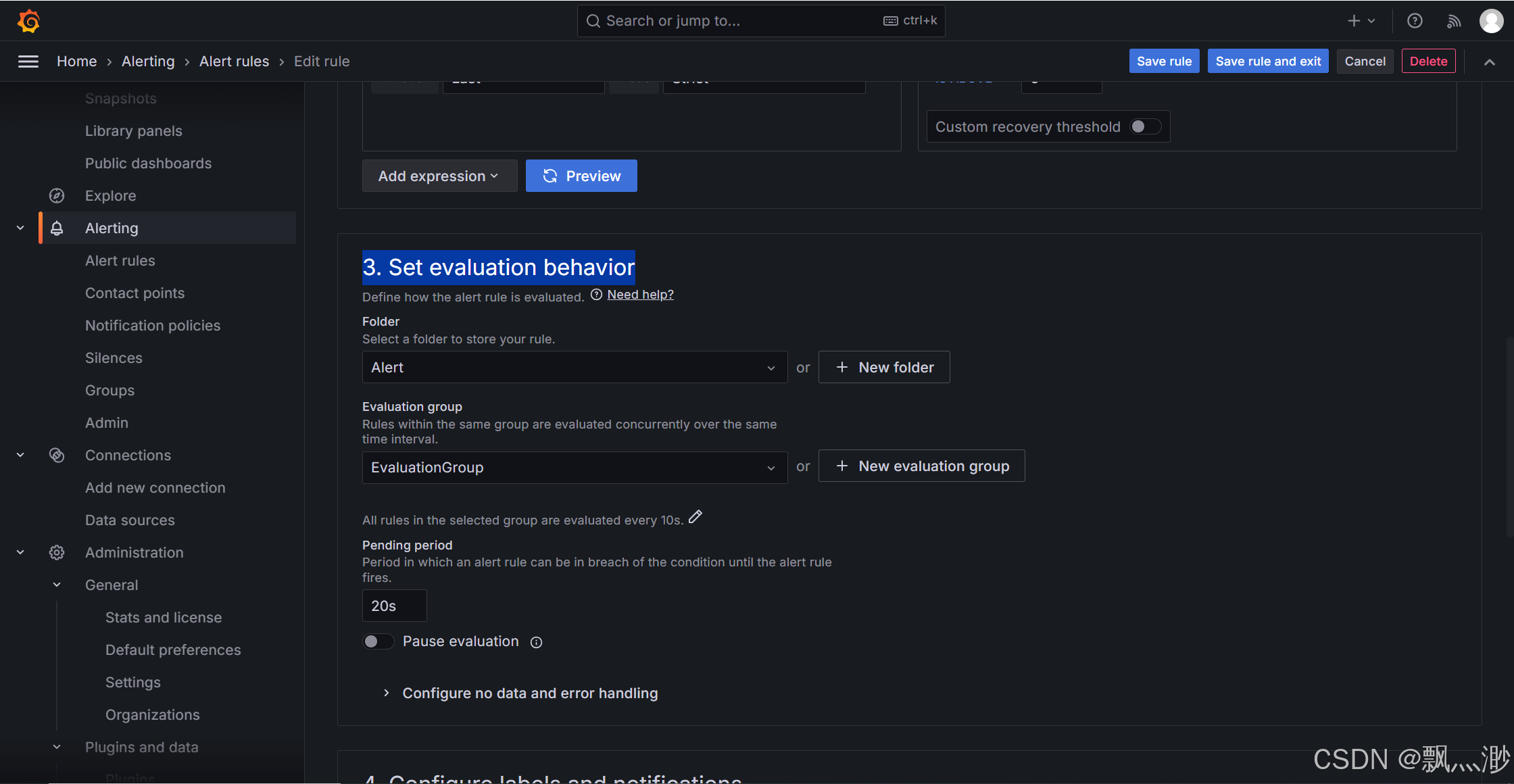Open the help question-mark icon
The height and width of the screenshot is (784, 1514).
[x=1415, y=21]
